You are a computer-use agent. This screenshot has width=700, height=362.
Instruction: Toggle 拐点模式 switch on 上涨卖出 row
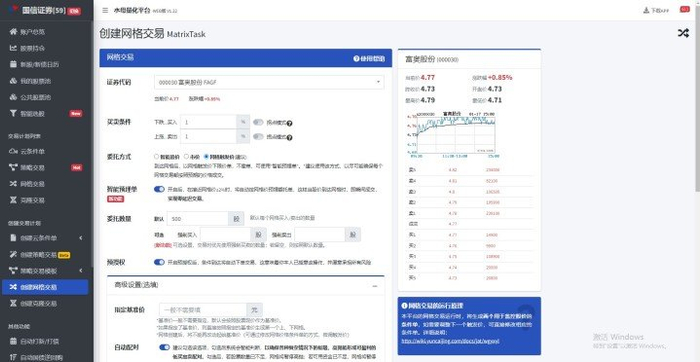[x=258, y=137]
